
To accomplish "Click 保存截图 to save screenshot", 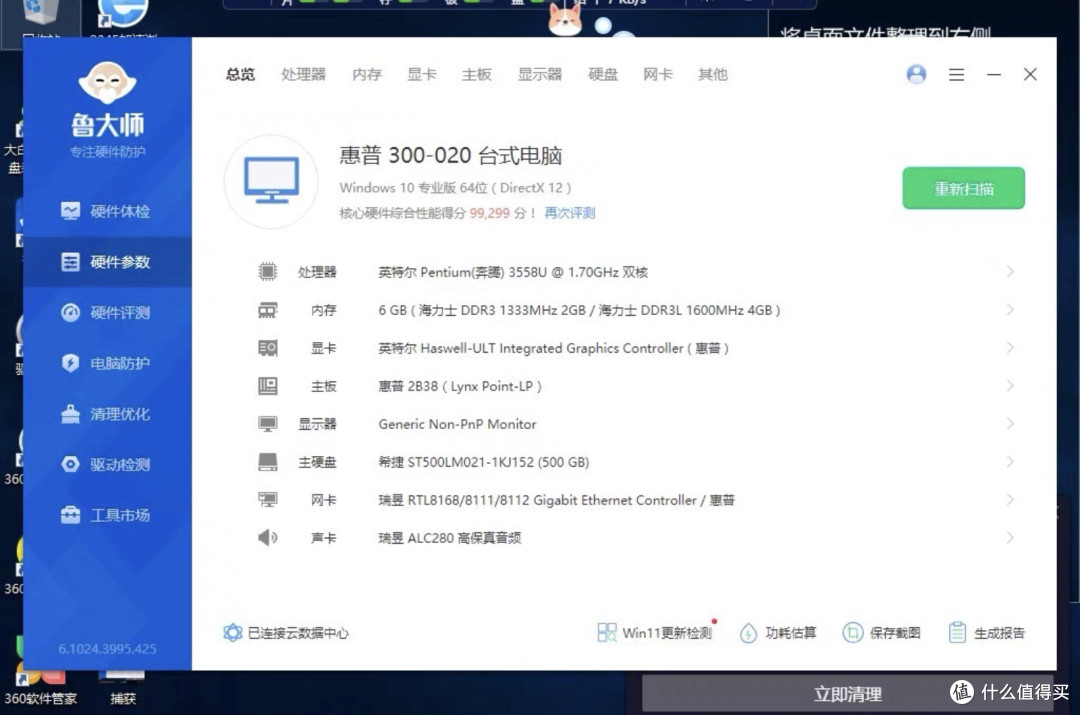I will 882,632.
